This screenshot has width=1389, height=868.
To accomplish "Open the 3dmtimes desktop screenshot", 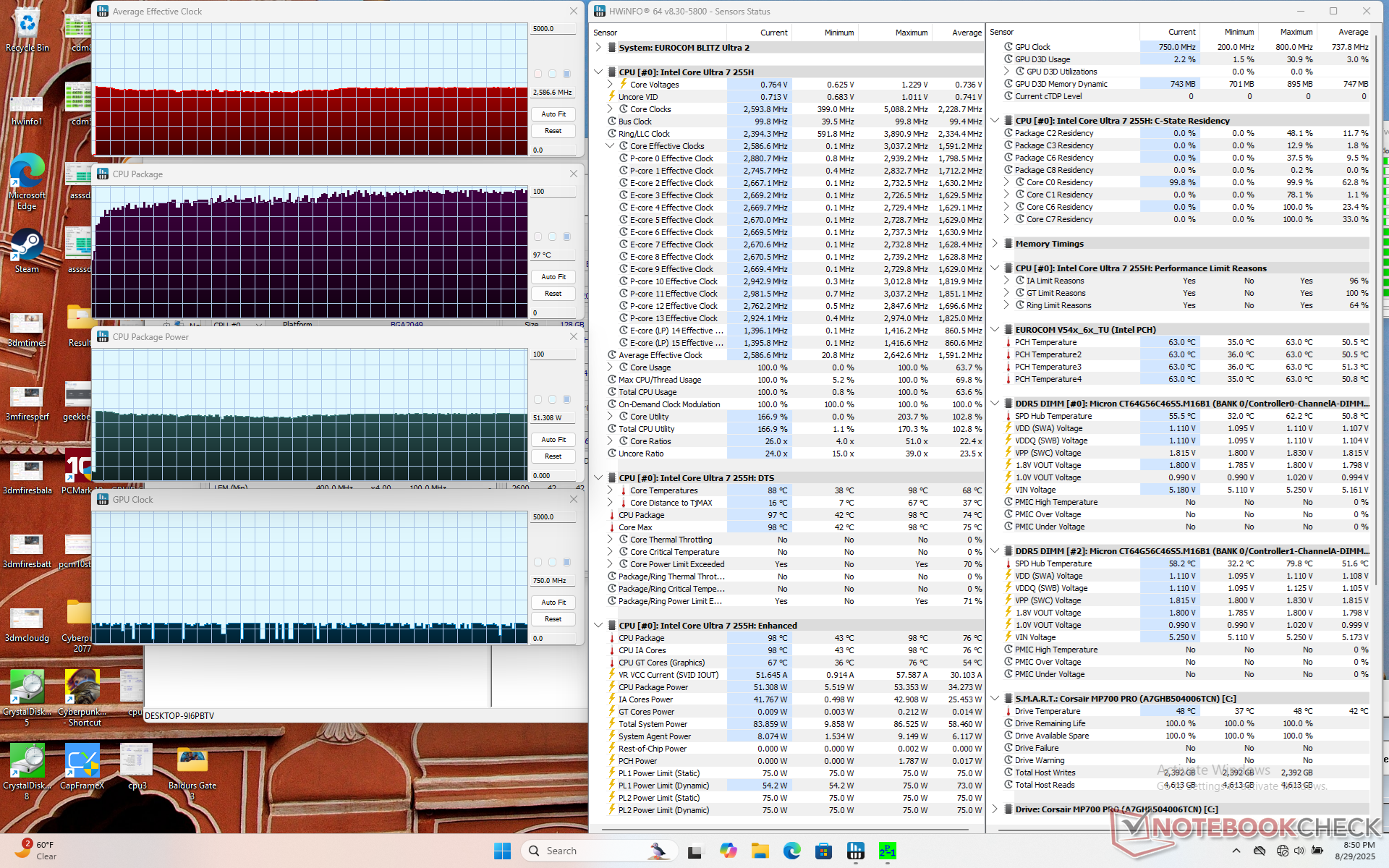I will [27, 330].
